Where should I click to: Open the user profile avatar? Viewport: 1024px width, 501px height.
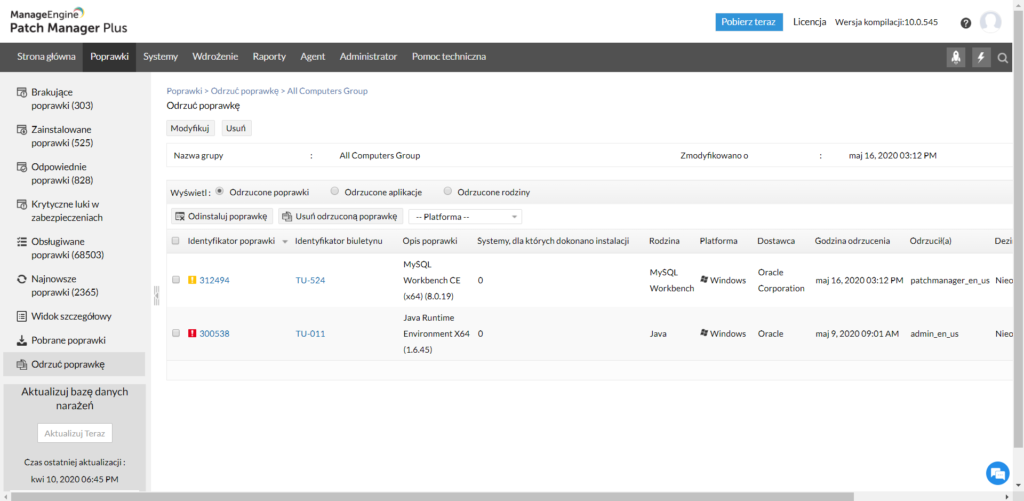click(990, 22)
